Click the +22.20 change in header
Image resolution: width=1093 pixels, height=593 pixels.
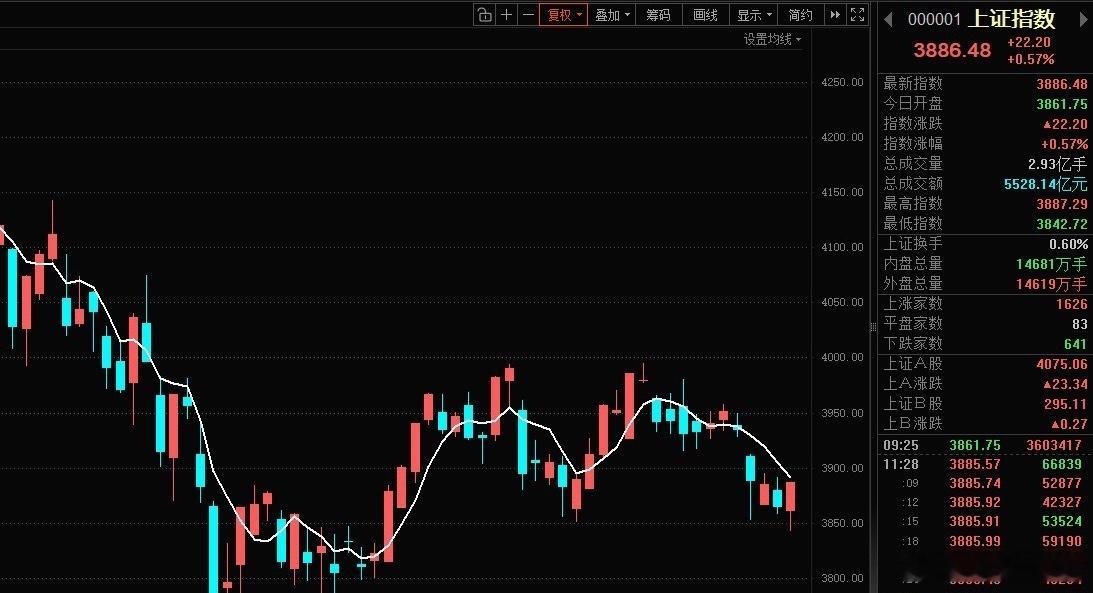pyautogui.click(x=1029, y=43)
